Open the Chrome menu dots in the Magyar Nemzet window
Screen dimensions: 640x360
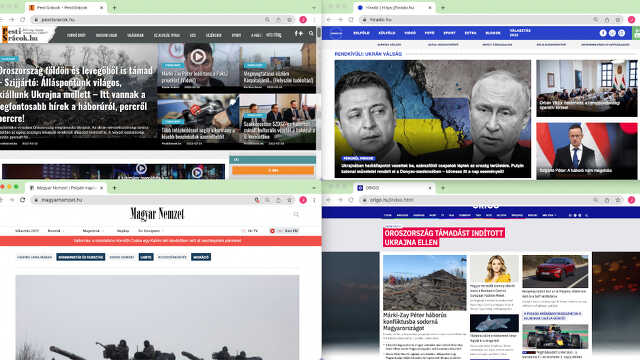point(314,200)
